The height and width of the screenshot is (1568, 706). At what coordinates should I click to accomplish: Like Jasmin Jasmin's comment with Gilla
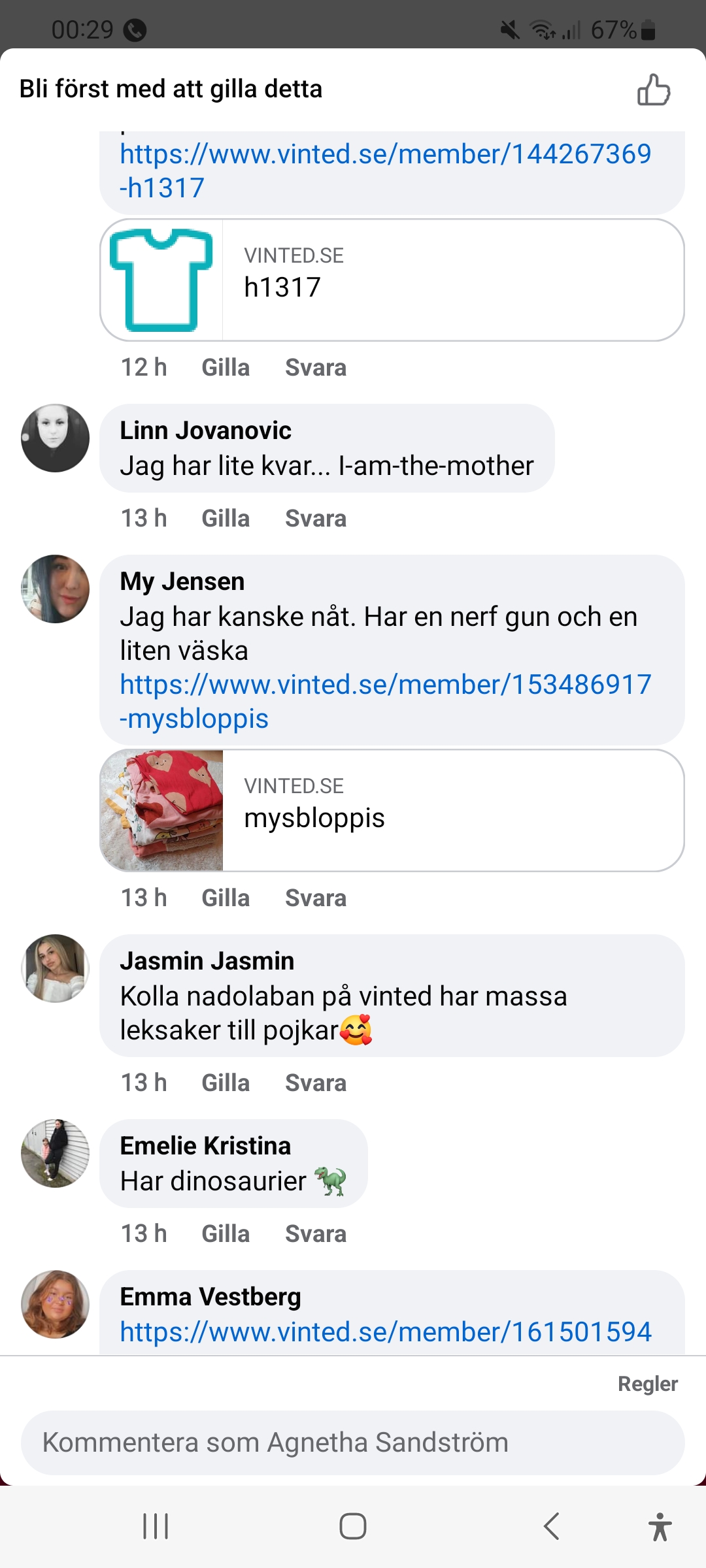coord(226,1083)
